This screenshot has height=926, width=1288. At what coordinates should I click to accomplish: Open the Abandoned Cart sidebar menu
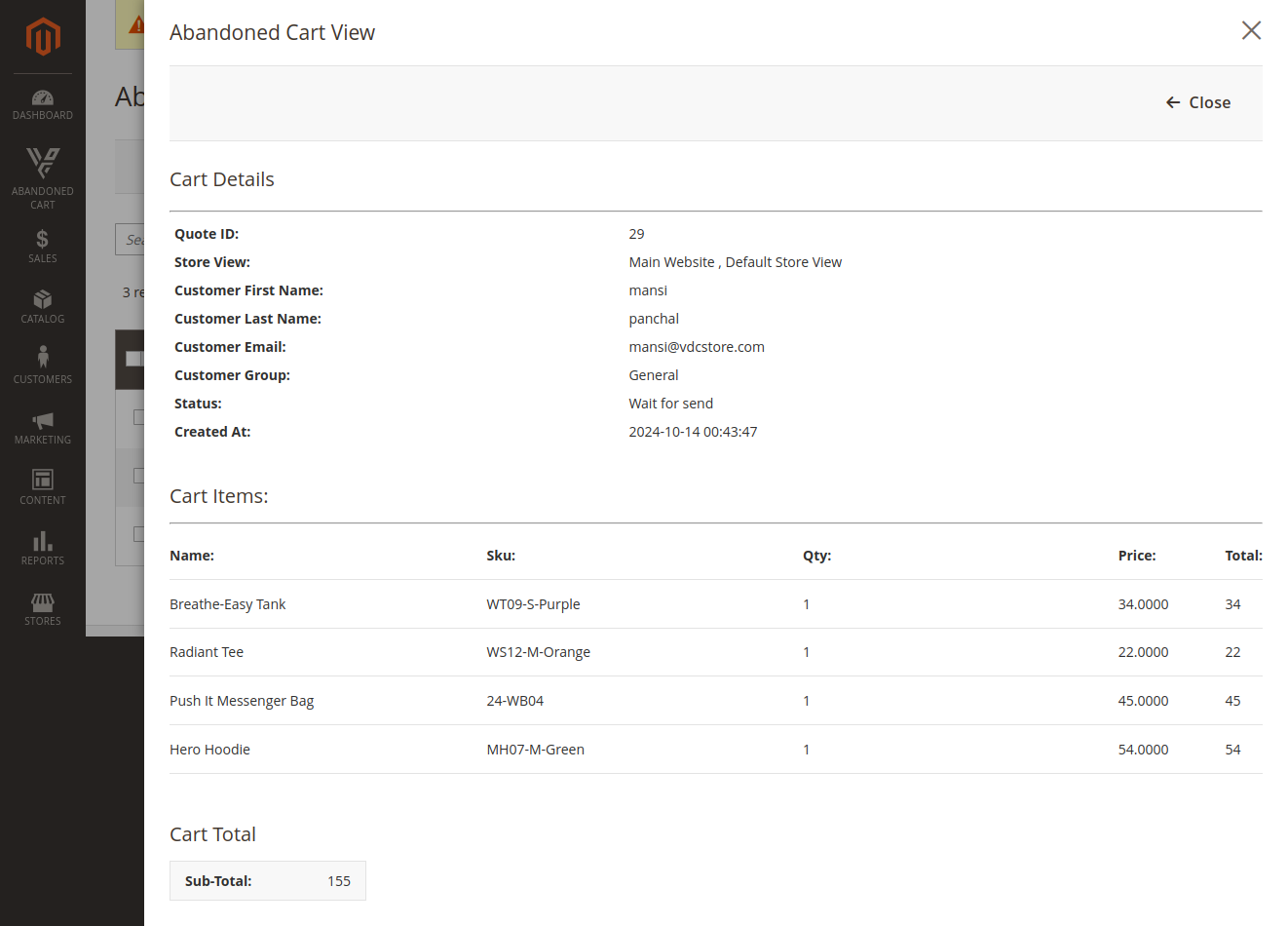pos(43,176)
